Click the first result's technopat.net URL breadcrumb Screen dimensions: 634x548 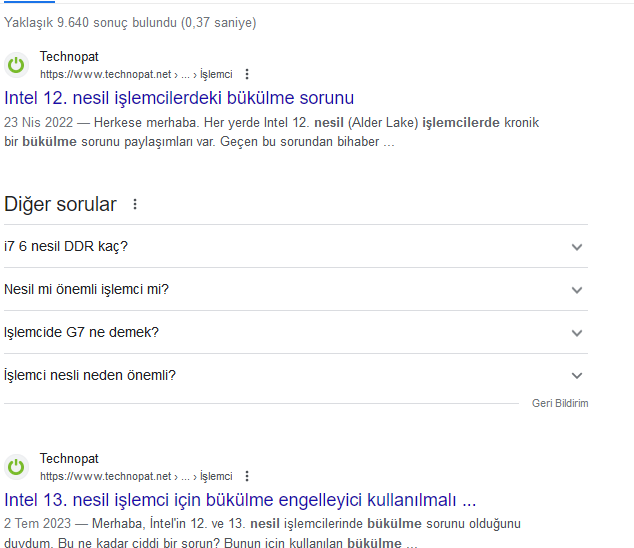[x=136, y=74]
